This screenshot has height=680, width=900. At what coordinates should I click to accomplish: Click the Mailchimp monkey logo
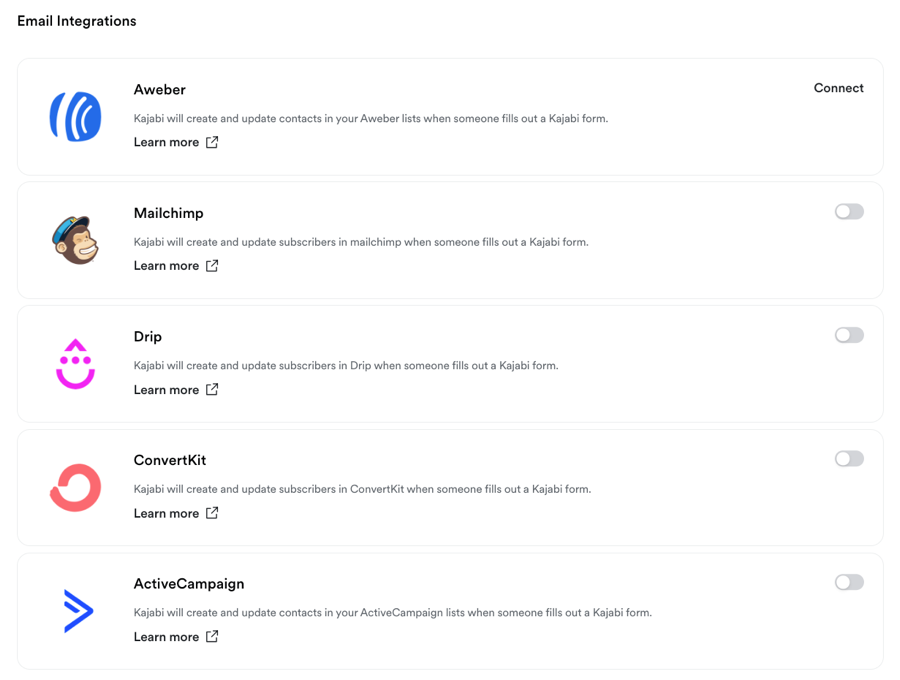point(76,240)
